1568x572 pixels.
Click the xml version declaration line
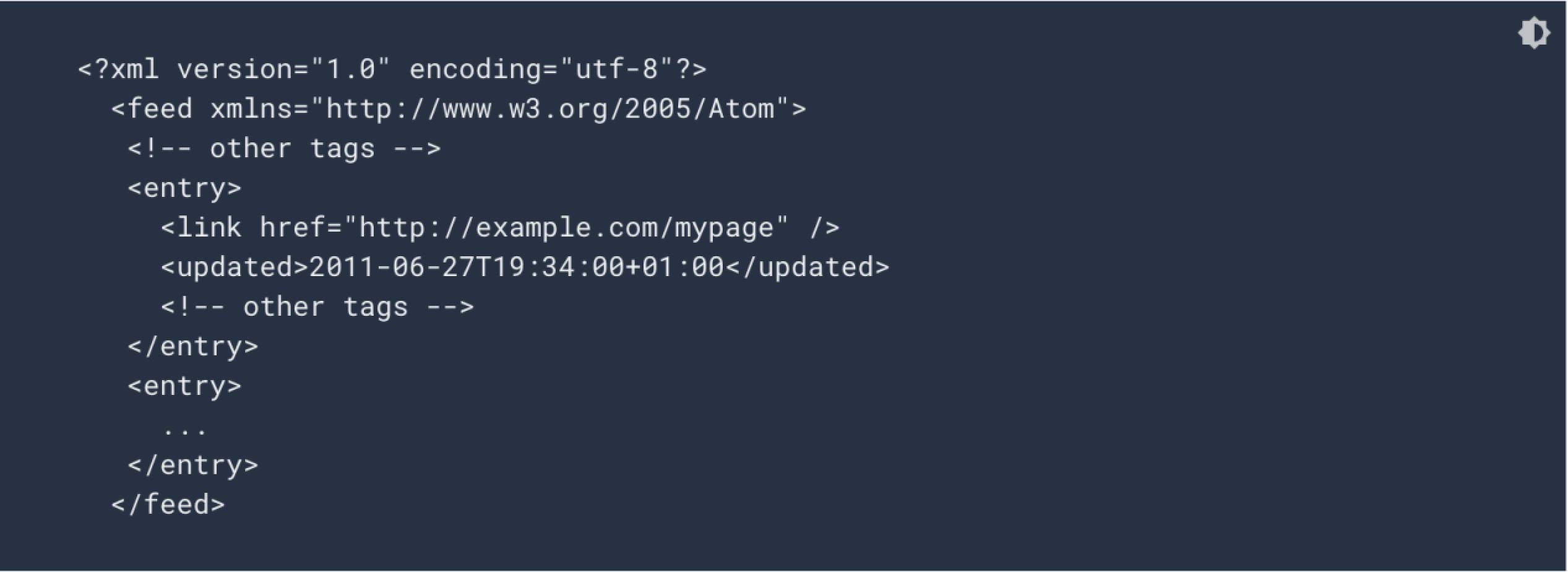(392, 69)
